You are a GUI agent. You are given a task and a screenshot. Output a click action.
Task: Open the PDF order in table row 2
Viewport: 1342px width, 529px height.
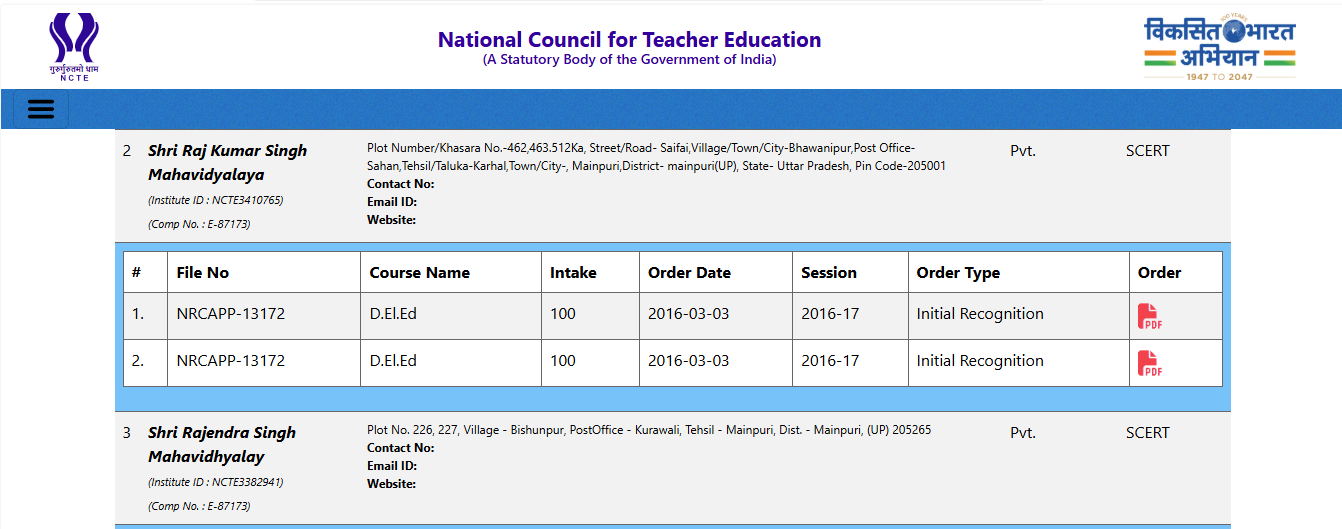point(1149,363)
